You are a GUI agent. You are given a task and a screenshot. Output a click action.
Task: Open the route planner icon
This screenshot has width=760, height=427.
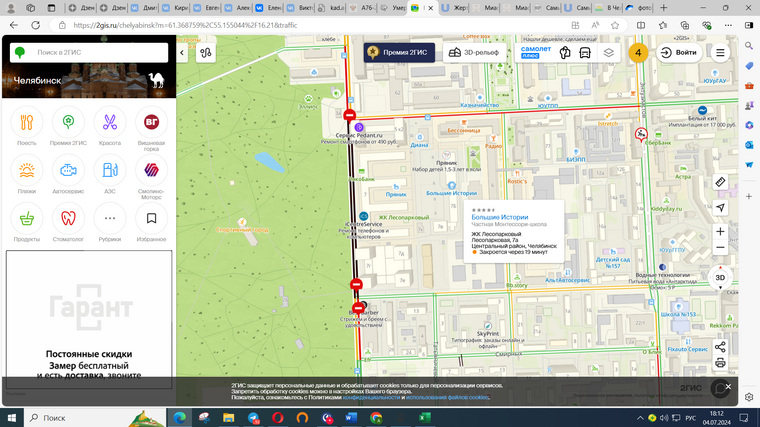[206, 53]
